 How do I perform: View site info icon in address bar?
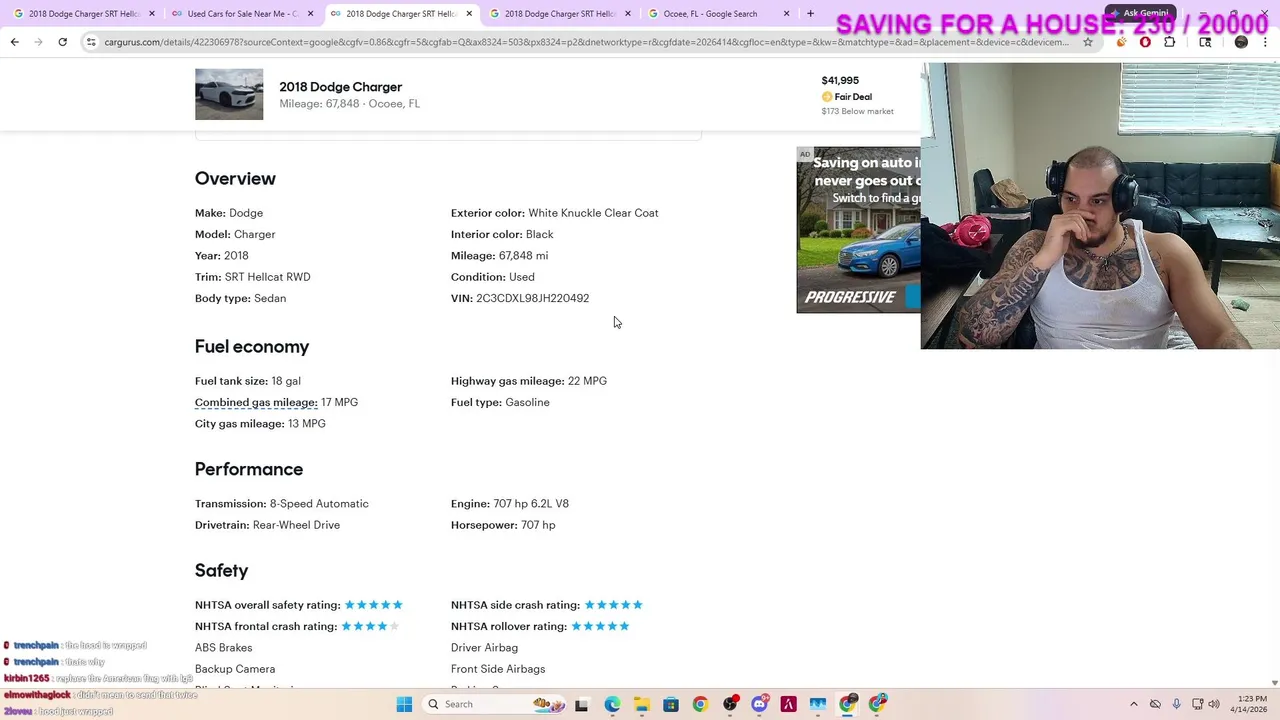click(x=91, y=42)
